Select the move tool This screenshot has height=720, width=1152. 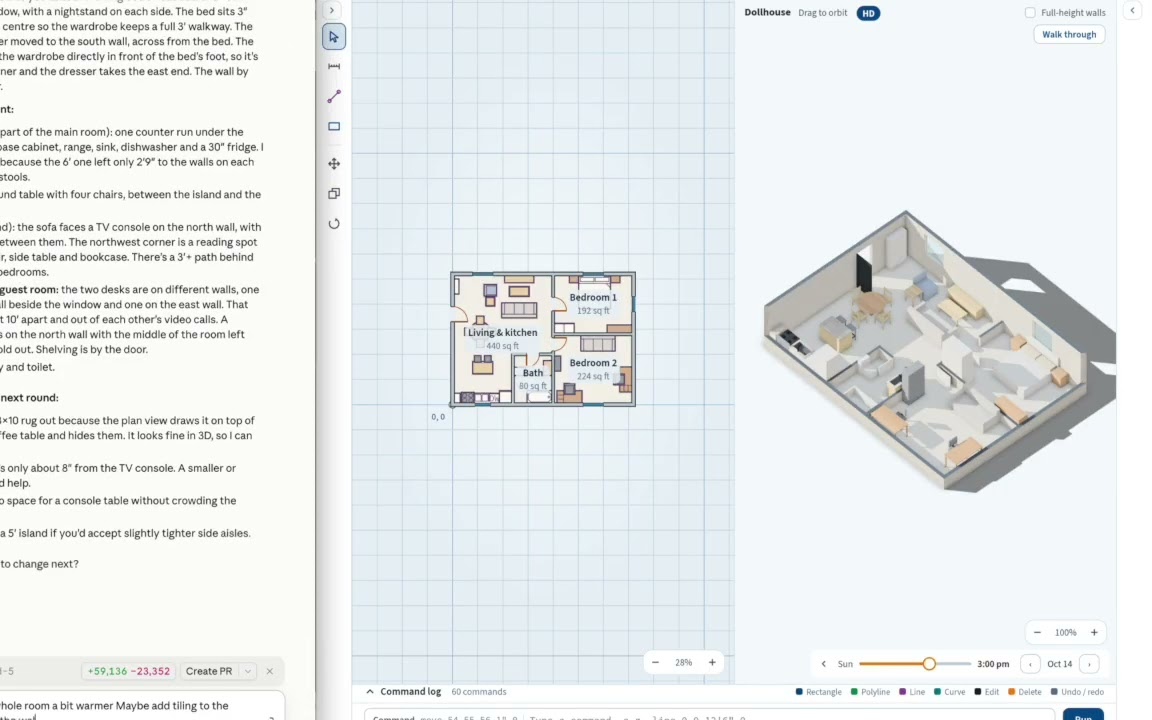coord(334,164)
